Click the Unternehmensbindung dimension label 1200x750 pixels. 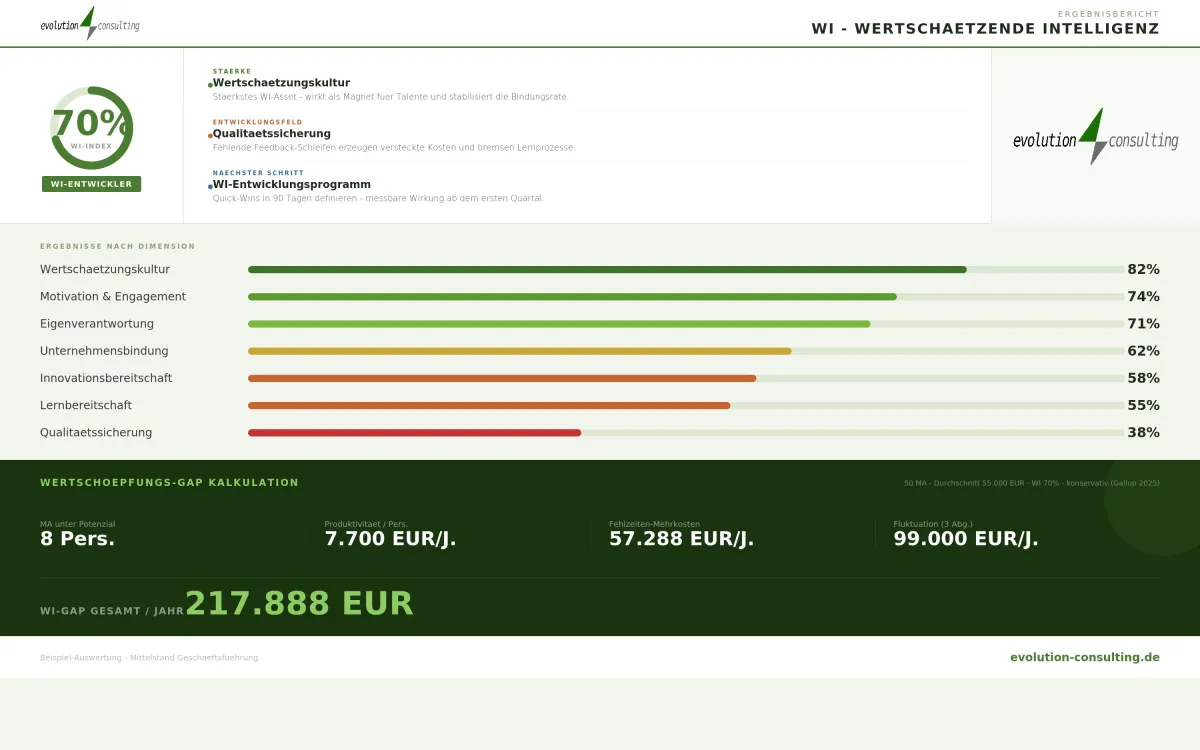104,351
